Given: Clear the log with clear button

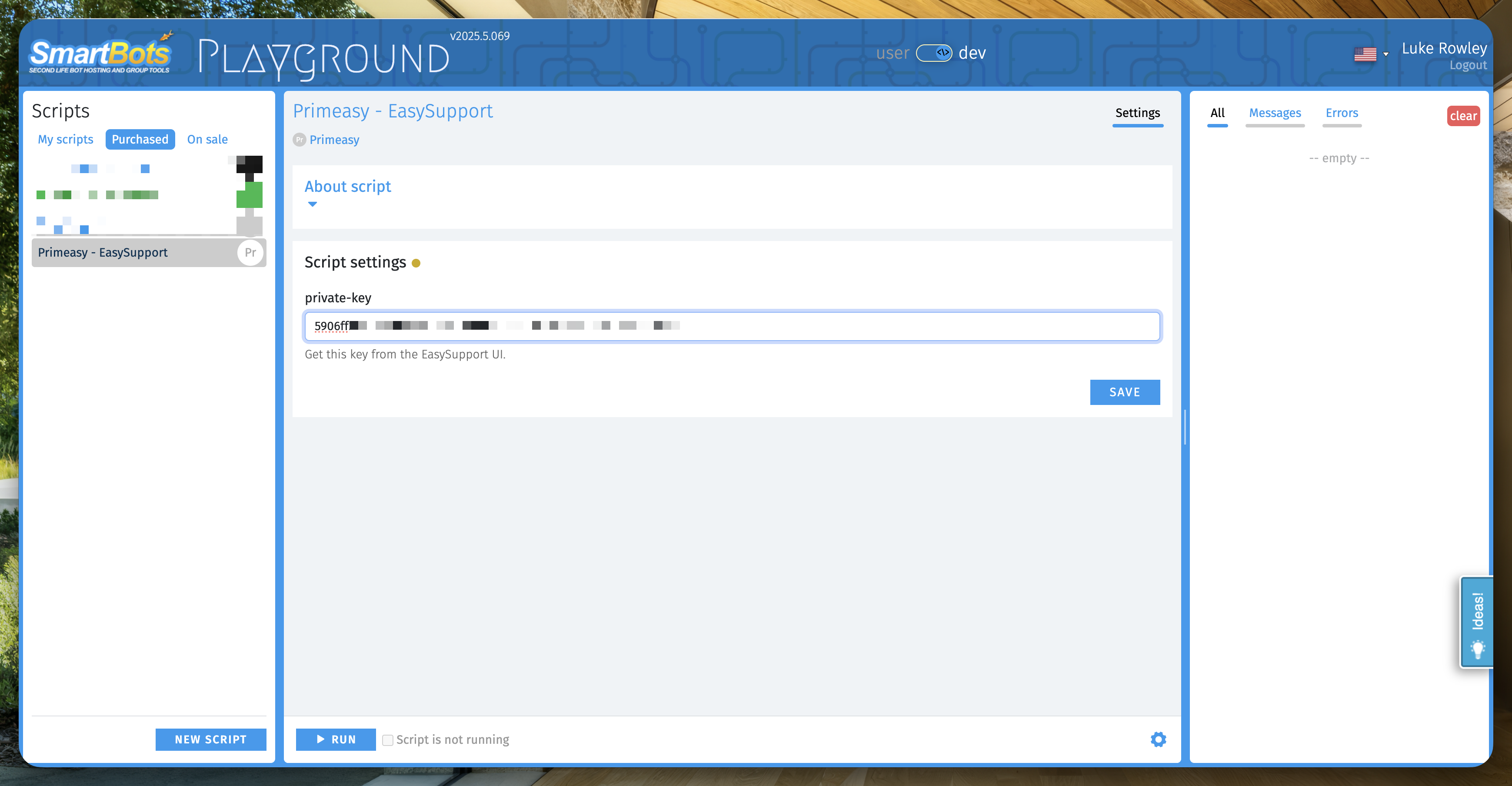Looking at the screenshot, I should click(1463, 116).
